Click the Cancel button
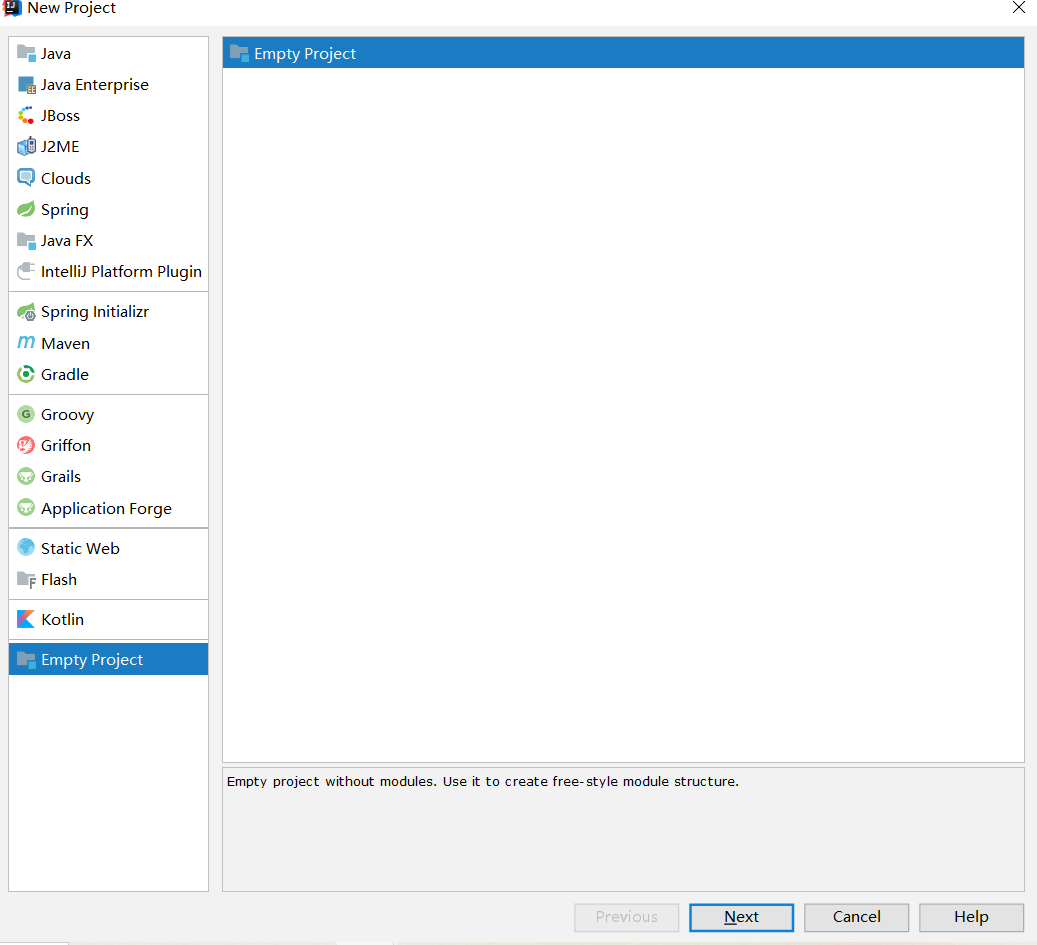Viewport: 1037px width, 945px height. pos(856,917)
